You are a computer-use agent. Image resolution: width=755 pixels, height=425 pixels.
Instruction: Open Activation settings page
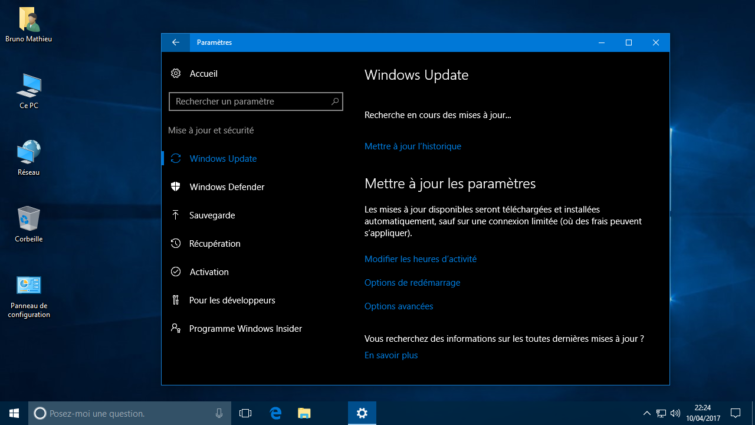pos(209,272)
